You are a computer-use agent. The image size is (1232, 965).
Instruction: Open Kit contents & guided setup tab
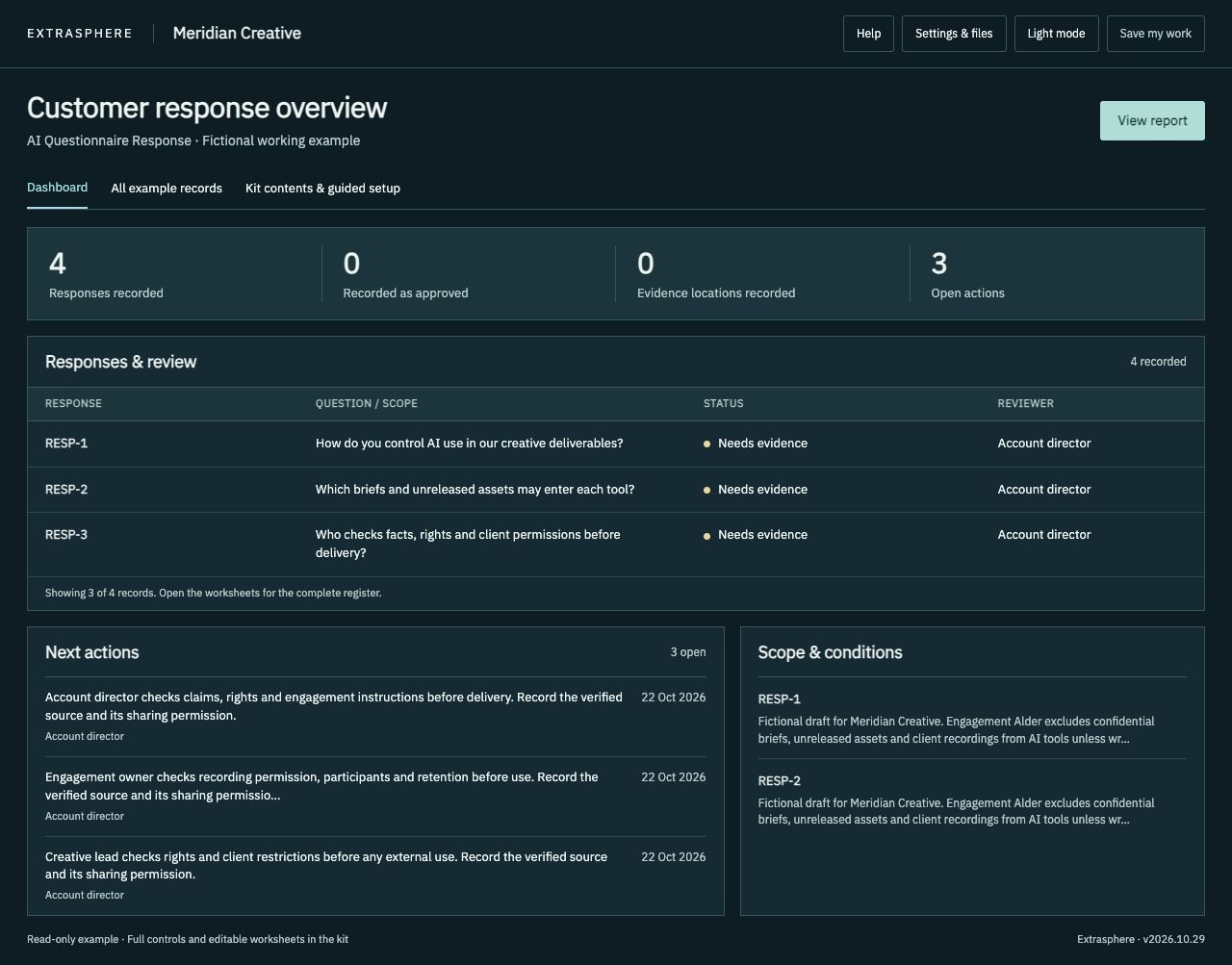(322, 189)
